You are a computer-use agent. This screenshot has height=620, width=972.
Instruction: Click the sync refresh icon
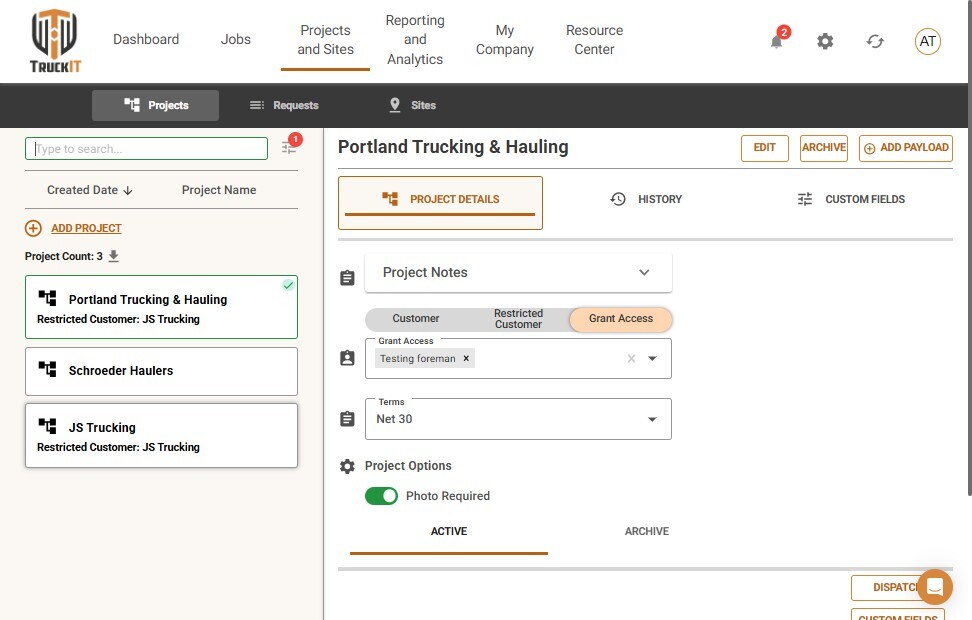pyautogui.click(x=875, y=42)
